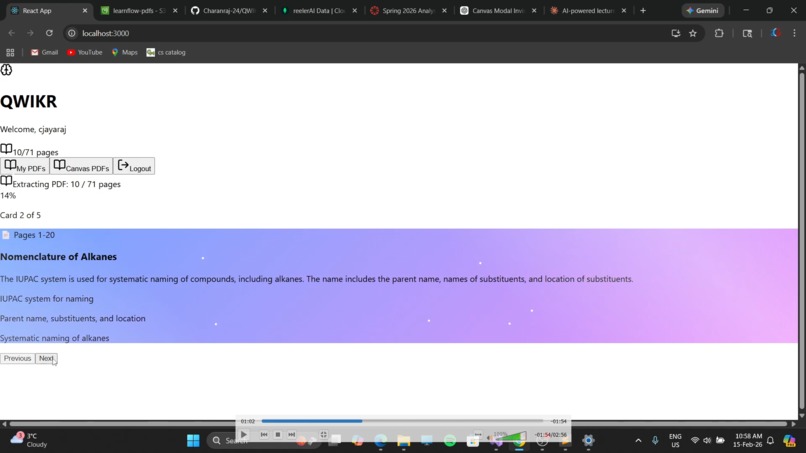Close the learnflow-pdfs tab
Viewport: 806px width, 453px height.
coord(175,10)
